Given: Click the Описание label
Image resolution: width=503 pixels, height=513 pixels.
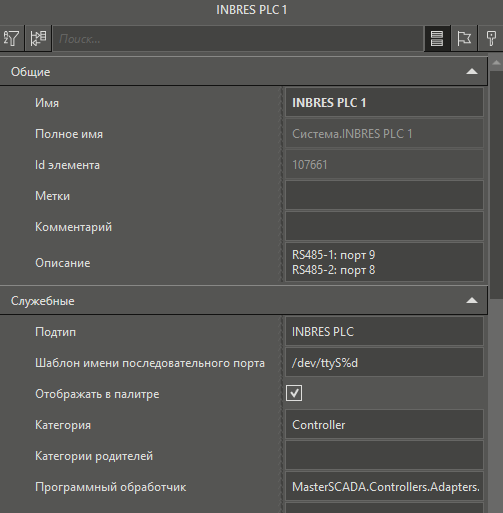Looking at the screenshot, I should coord(63,263).
